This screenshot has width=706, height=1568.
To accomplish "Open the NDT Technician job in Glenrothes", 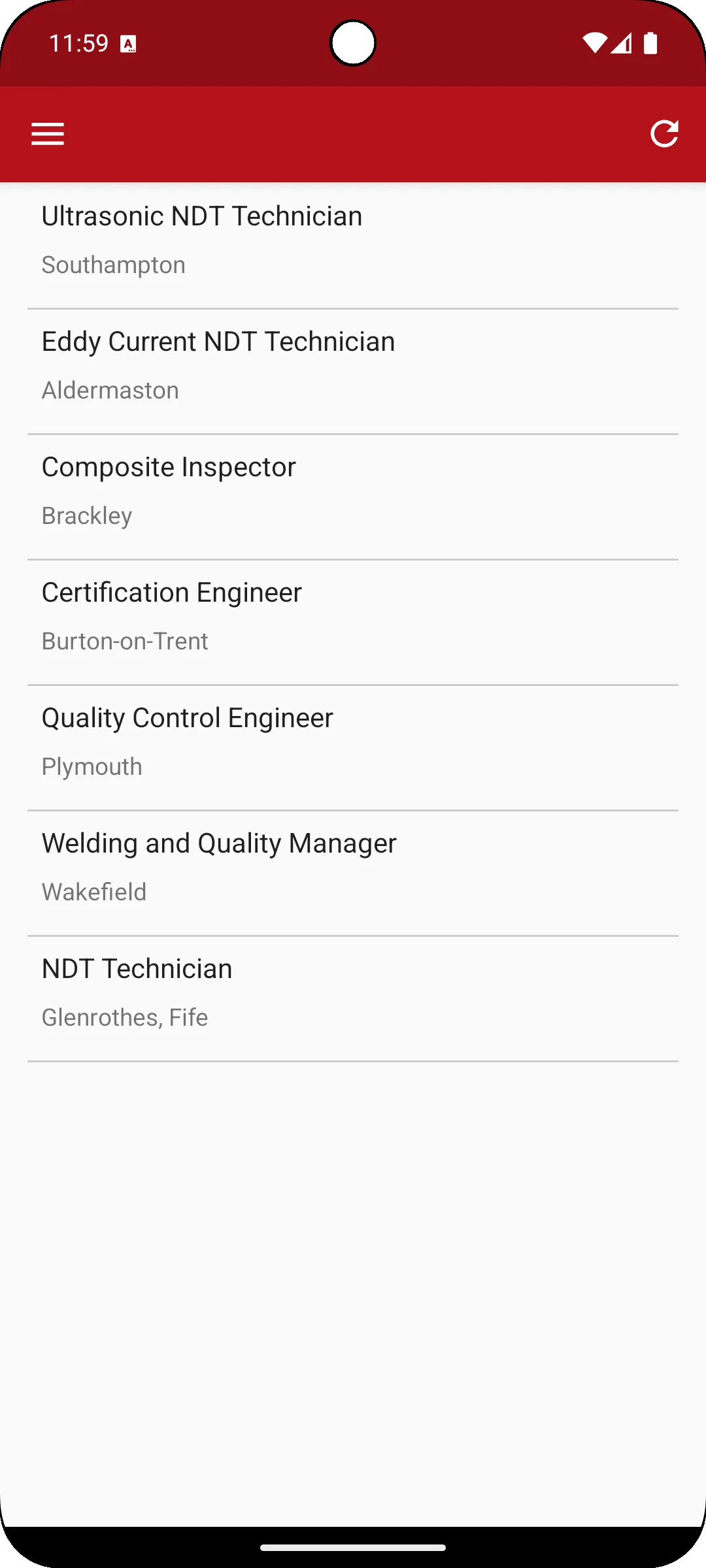I will tap(353, 999).
